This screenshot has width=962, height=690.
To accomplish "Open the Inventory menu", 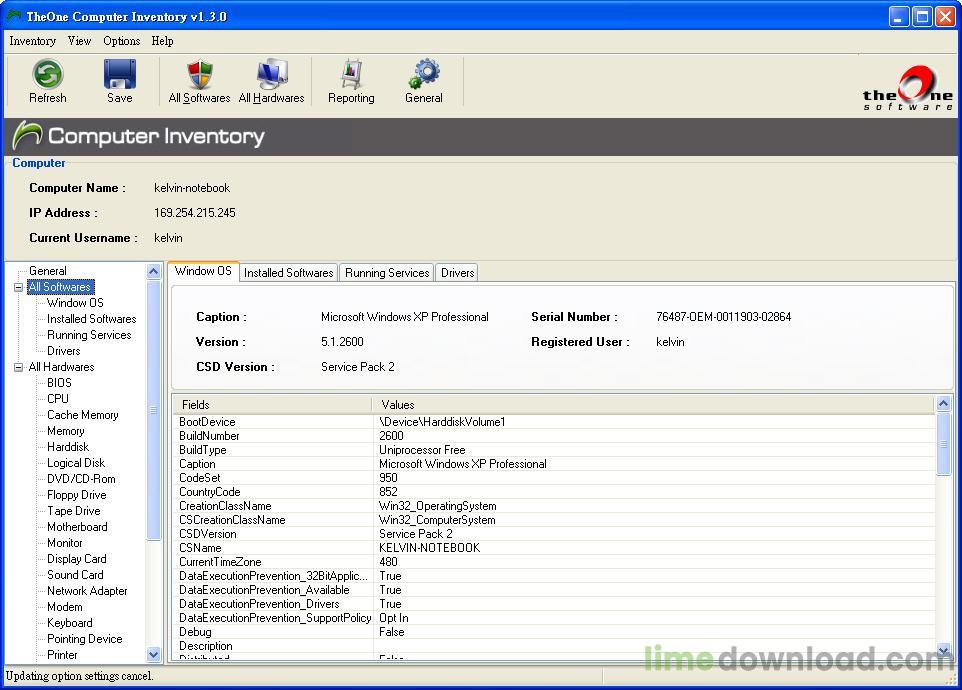I will (32, 41).
